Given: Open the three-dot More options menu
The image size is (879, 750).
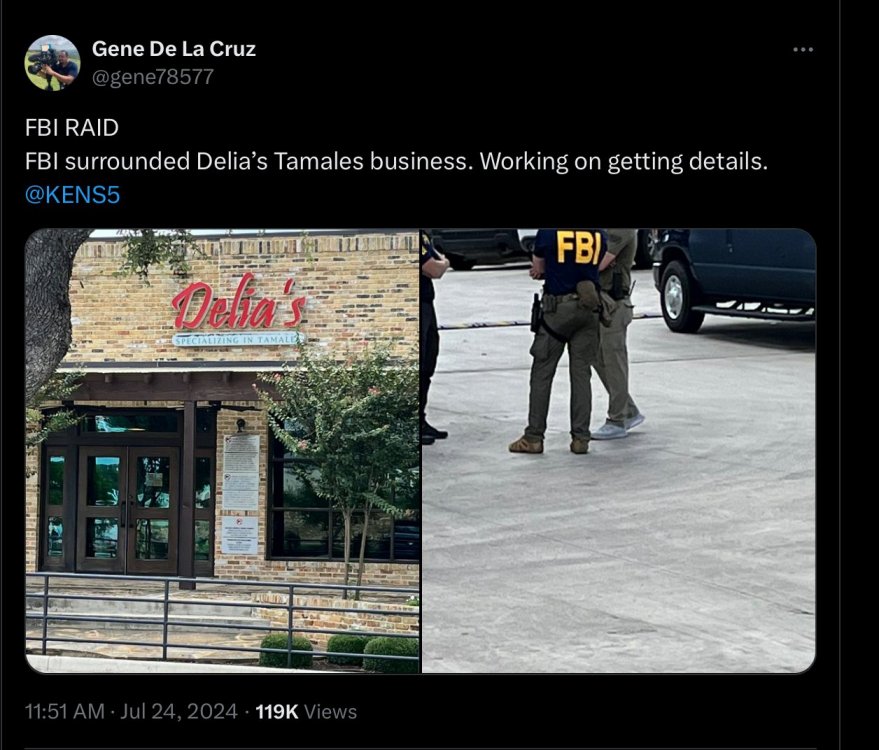Looking at the screenshot, I should (803, 50).
